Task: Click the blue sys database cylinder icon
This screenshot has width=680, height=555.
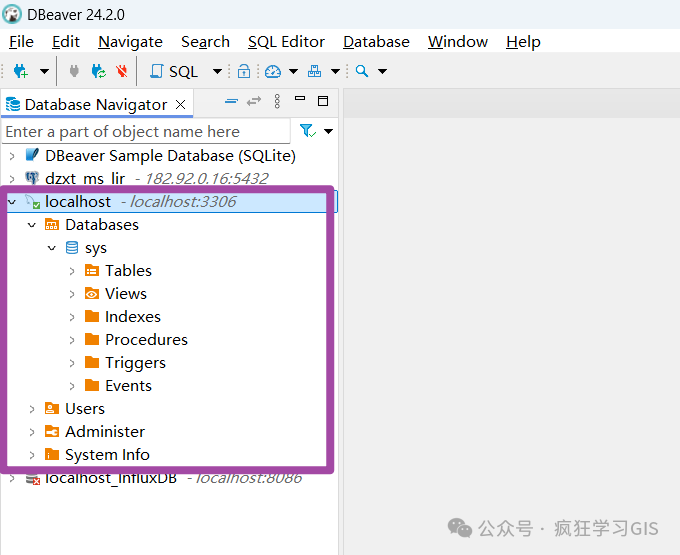Action: point(72,248)
